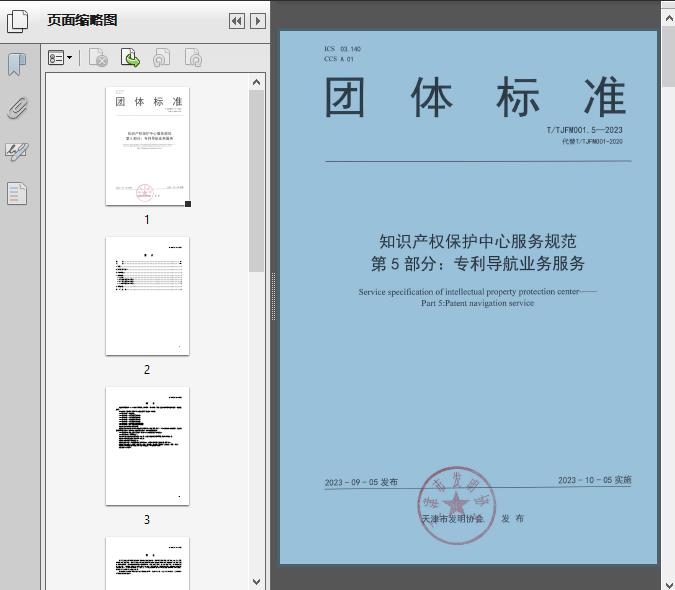The image size is (675, 590).
Task: Jump to page 3 thumbnail
Action: (147, 446)
